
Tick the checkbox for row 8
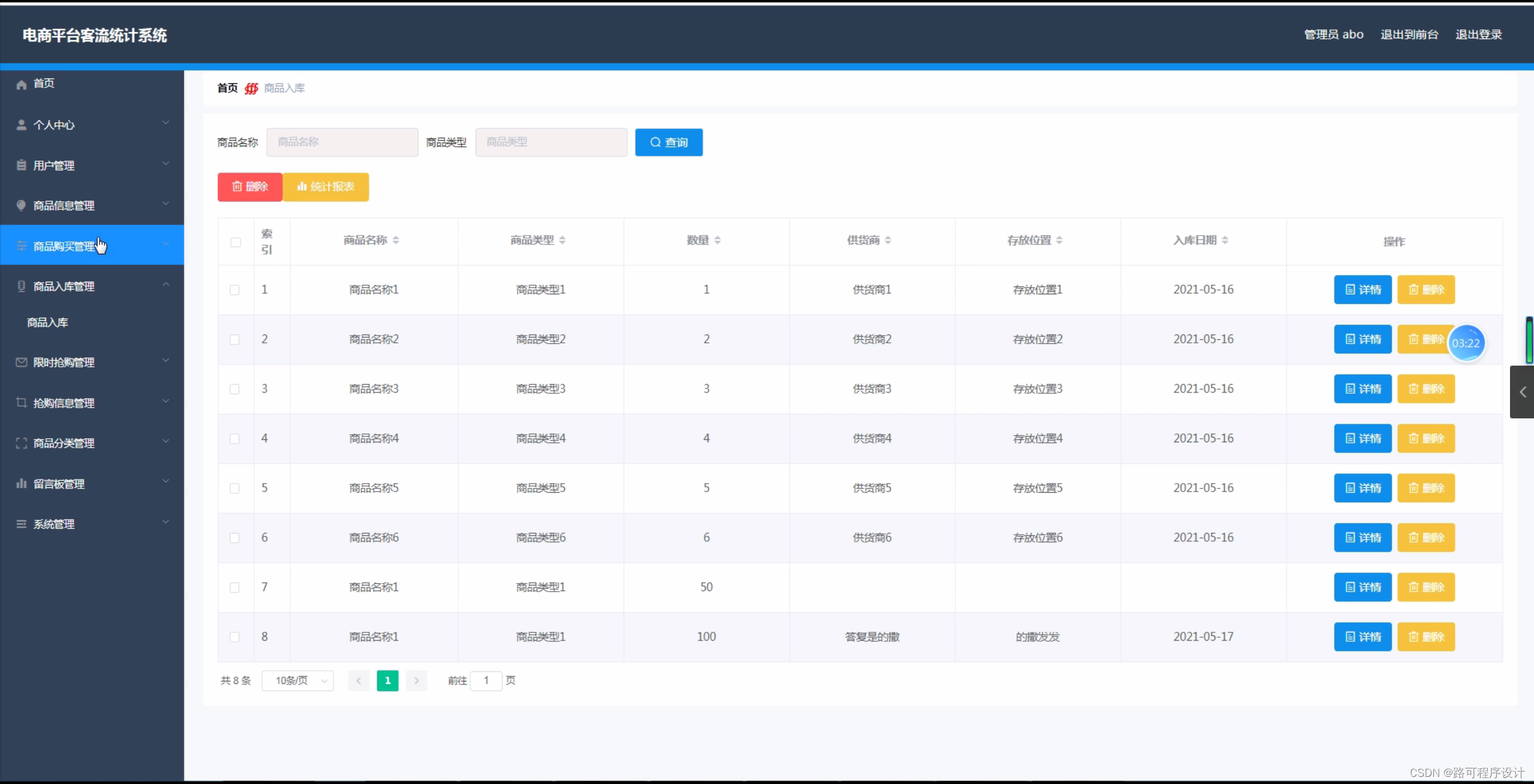(234, 637)
